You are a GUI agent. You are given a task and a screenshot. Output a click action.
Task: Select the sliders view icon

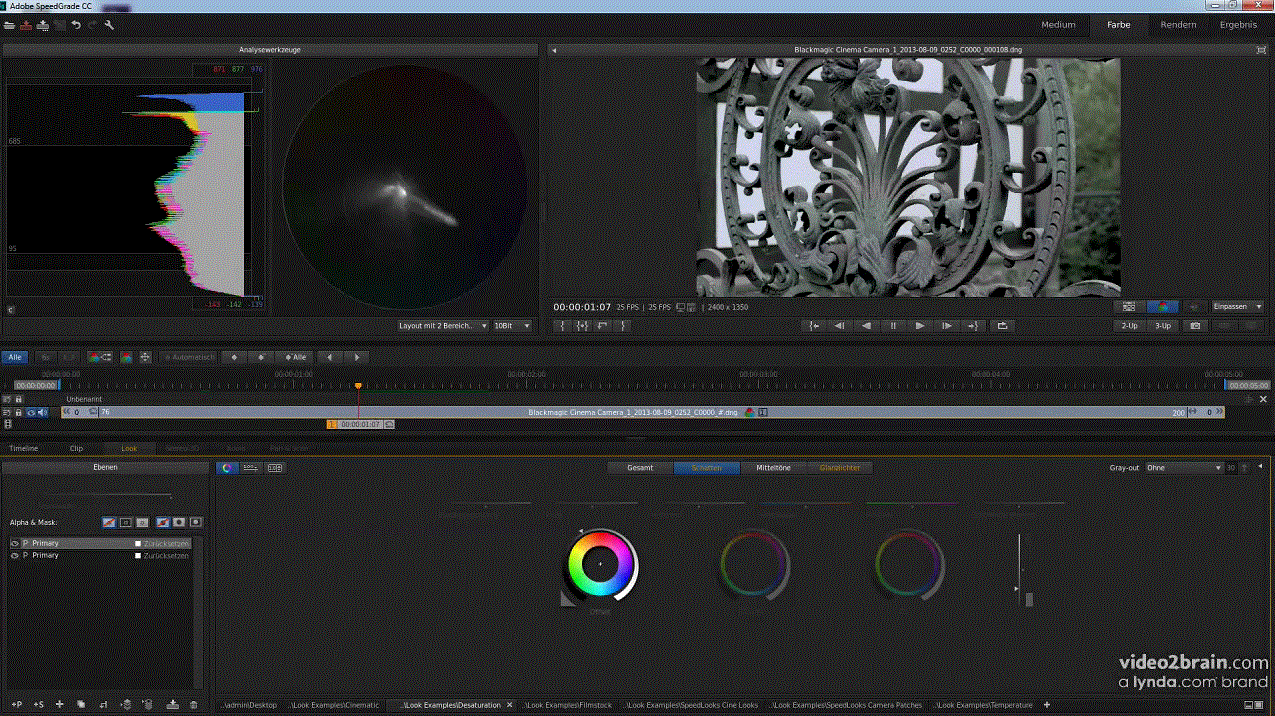point(251,468)
